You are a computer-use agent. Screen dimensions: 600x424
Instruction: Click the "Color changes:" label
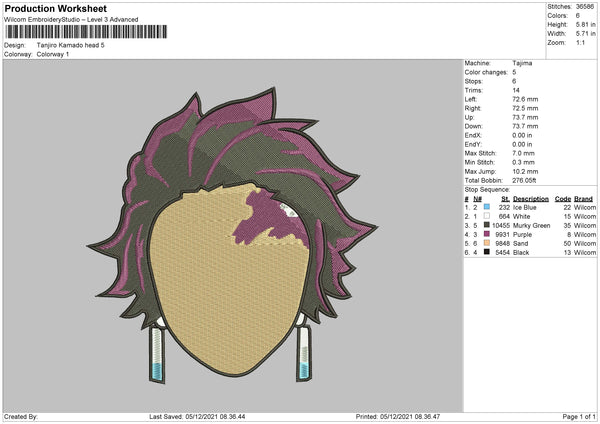point(486,72)
